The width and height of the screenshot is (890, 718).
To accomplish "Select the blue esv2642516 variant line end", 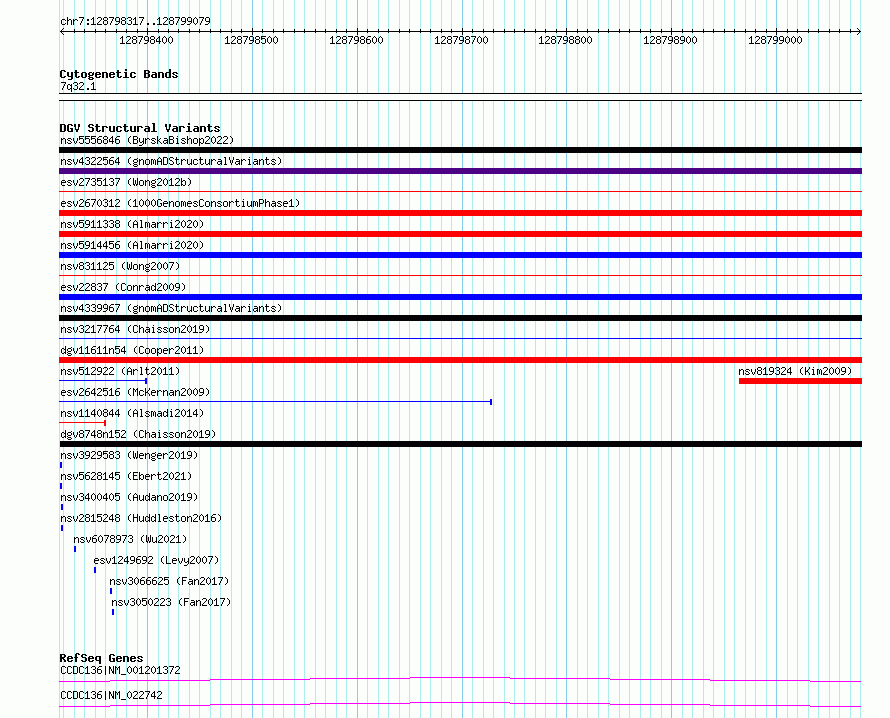I will pyautogui.click(x=491, y=402).
